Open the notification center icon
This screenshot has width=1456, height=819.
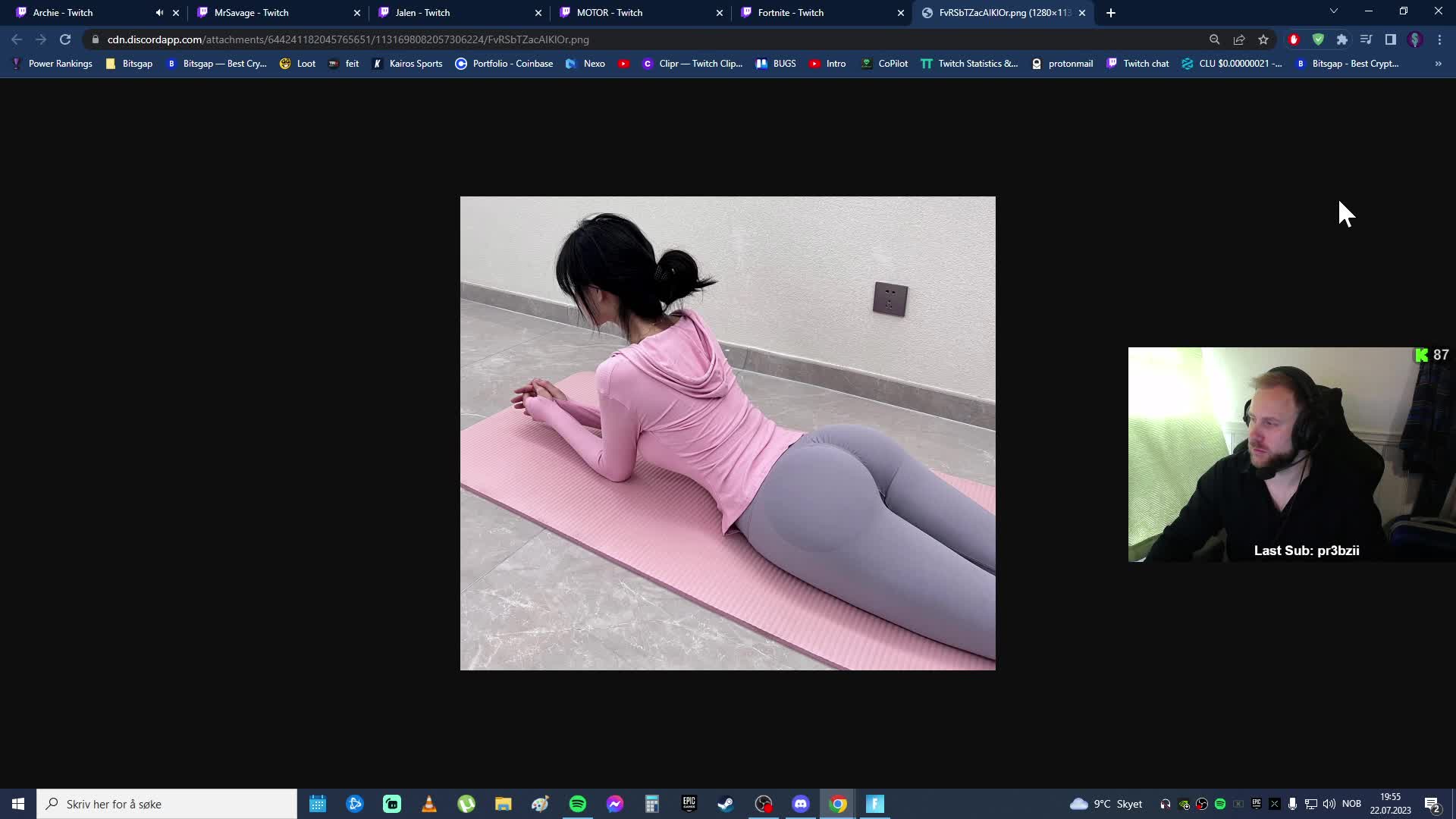(x=1432, y=804)
